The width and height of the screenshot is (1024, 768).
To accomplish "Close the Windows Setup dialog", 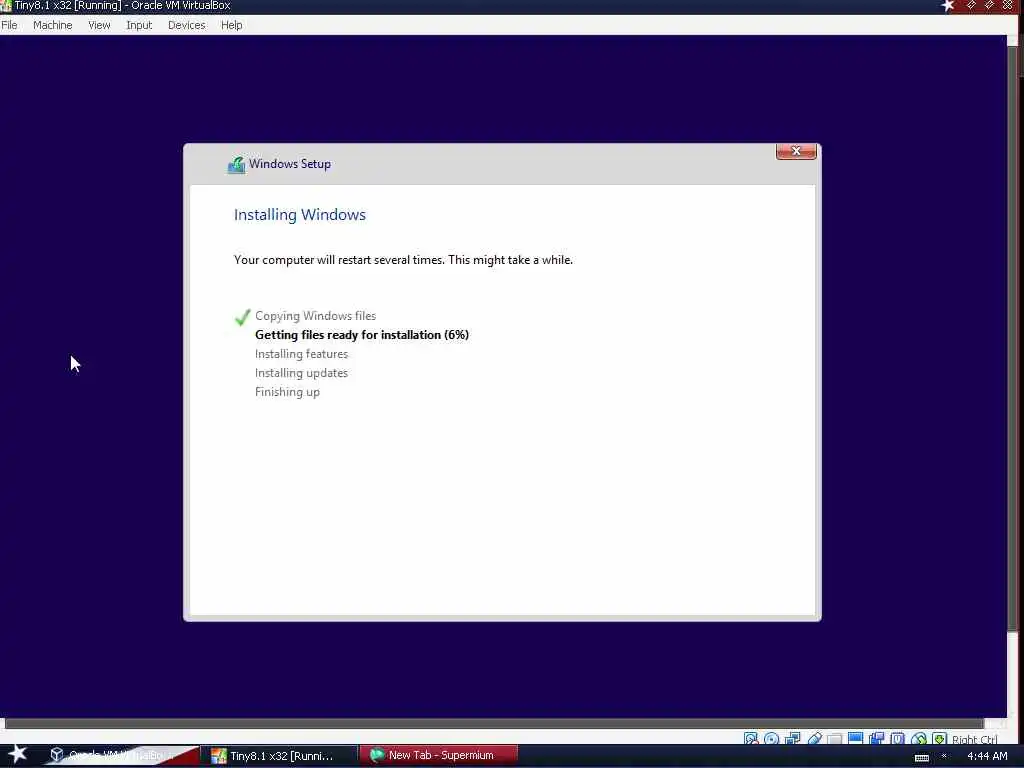I will (x=796, y=151).
